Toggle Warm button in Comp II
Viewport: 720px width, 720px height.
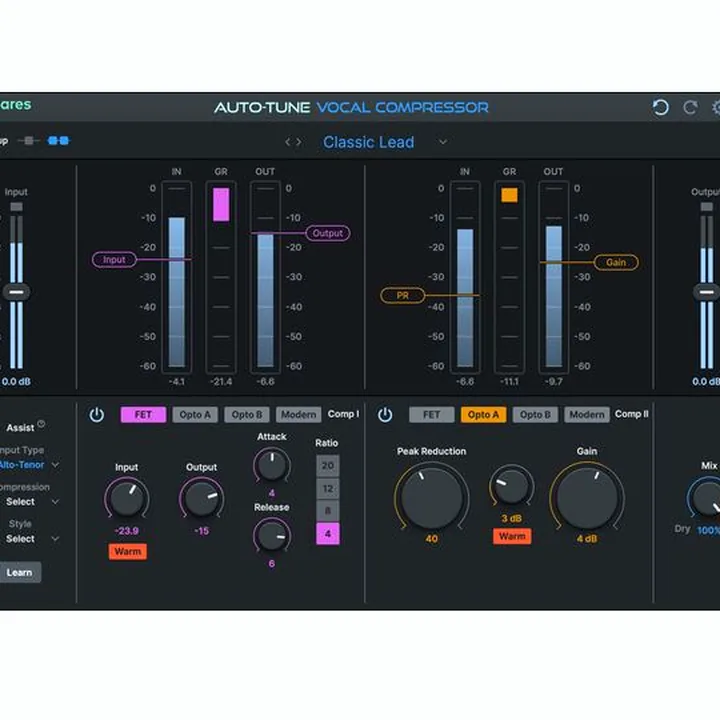coord(512,536)
